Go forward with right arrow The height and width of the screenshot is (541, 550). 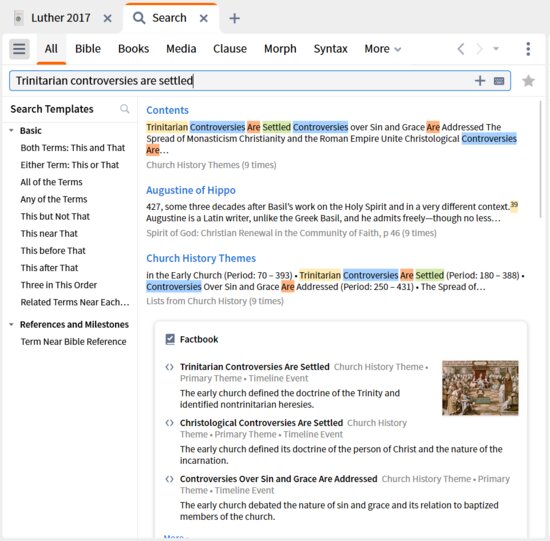coord(479,49)
